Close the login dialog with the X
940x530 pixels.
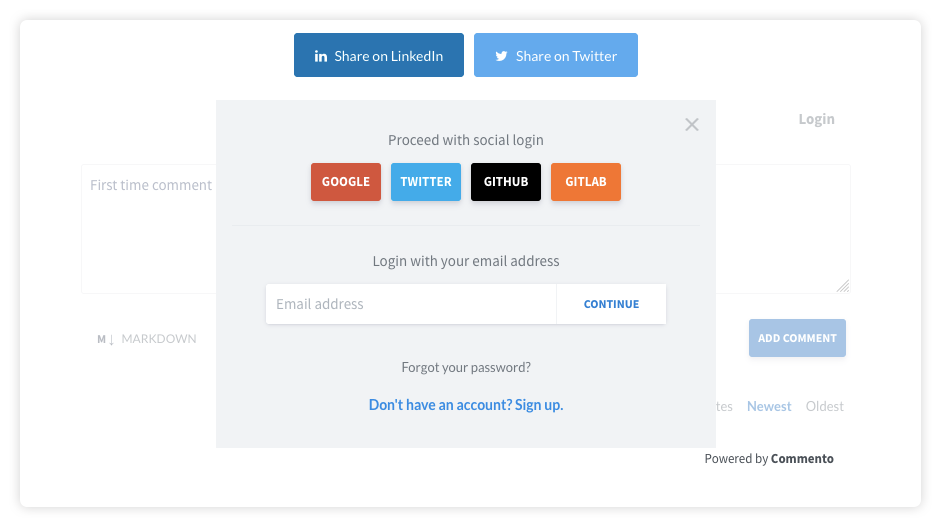[x=692, y=125]
